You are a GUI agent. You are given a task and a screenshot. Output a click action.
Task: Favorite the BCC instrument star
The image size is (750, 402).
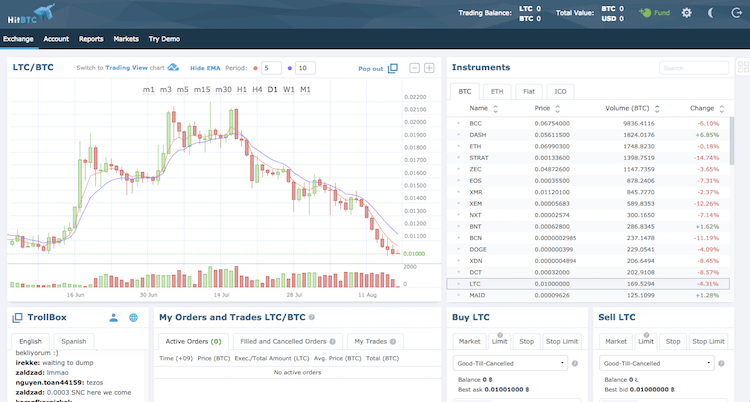coord(458,123)
